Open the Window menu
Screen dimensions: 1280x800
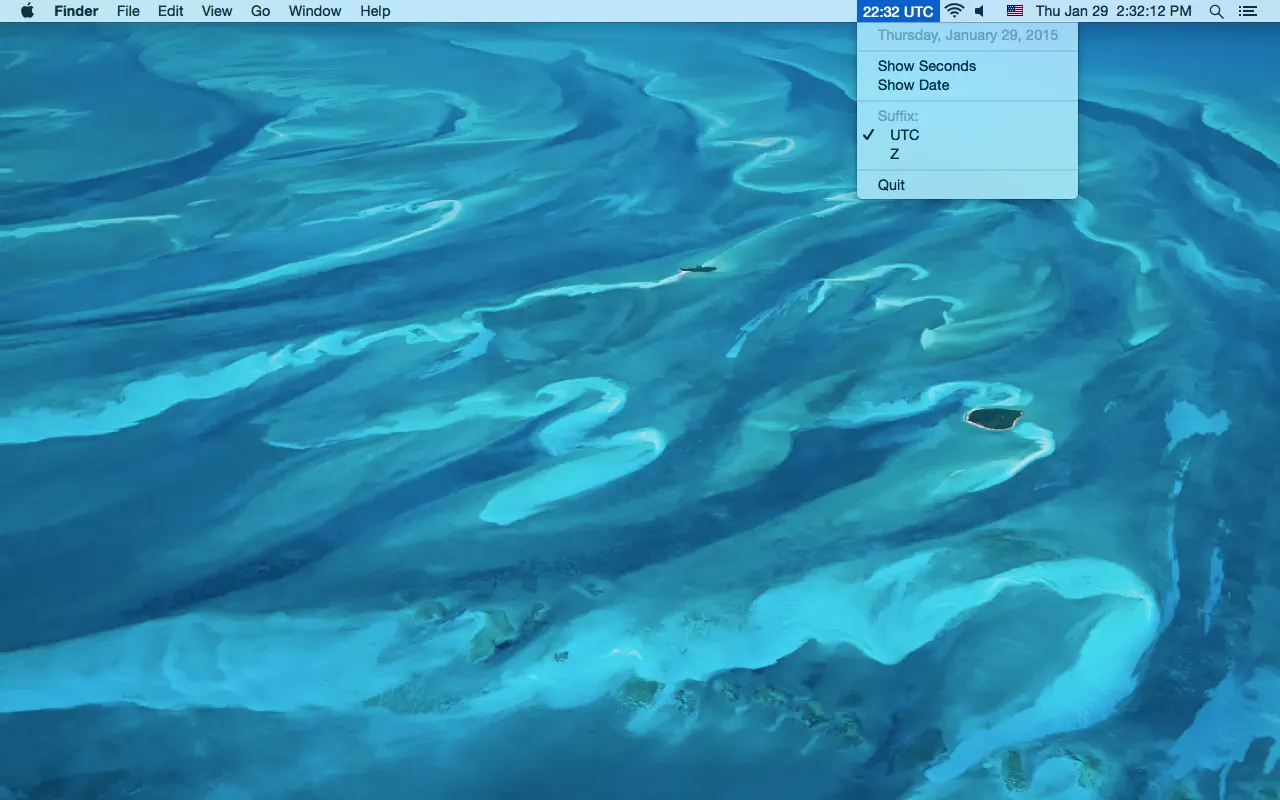(x=314, y=11)
